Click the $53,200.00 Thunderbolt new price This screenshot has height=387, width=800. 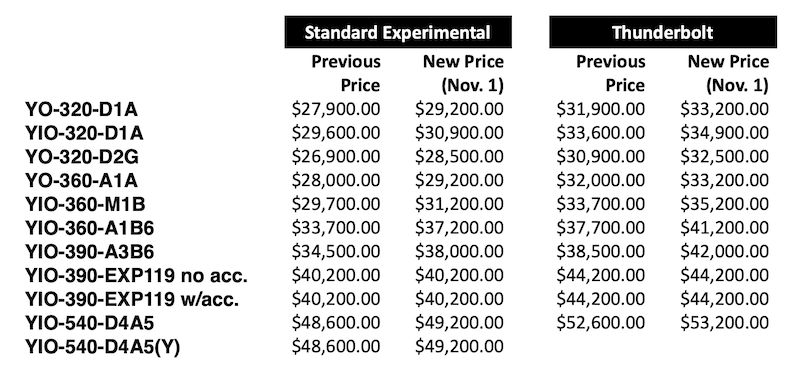(724, 323)
